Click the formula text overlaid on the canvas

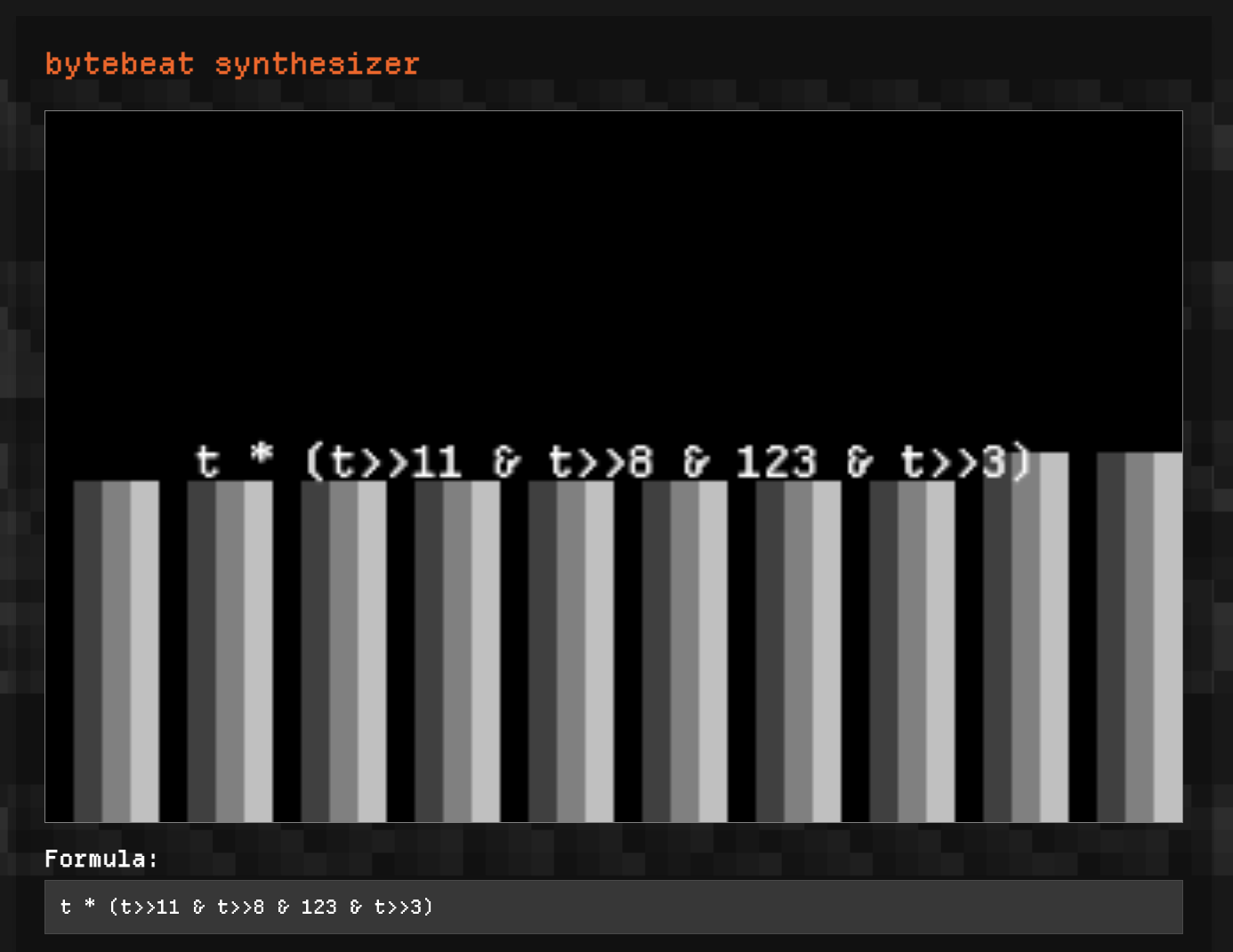tap(613, 462)
